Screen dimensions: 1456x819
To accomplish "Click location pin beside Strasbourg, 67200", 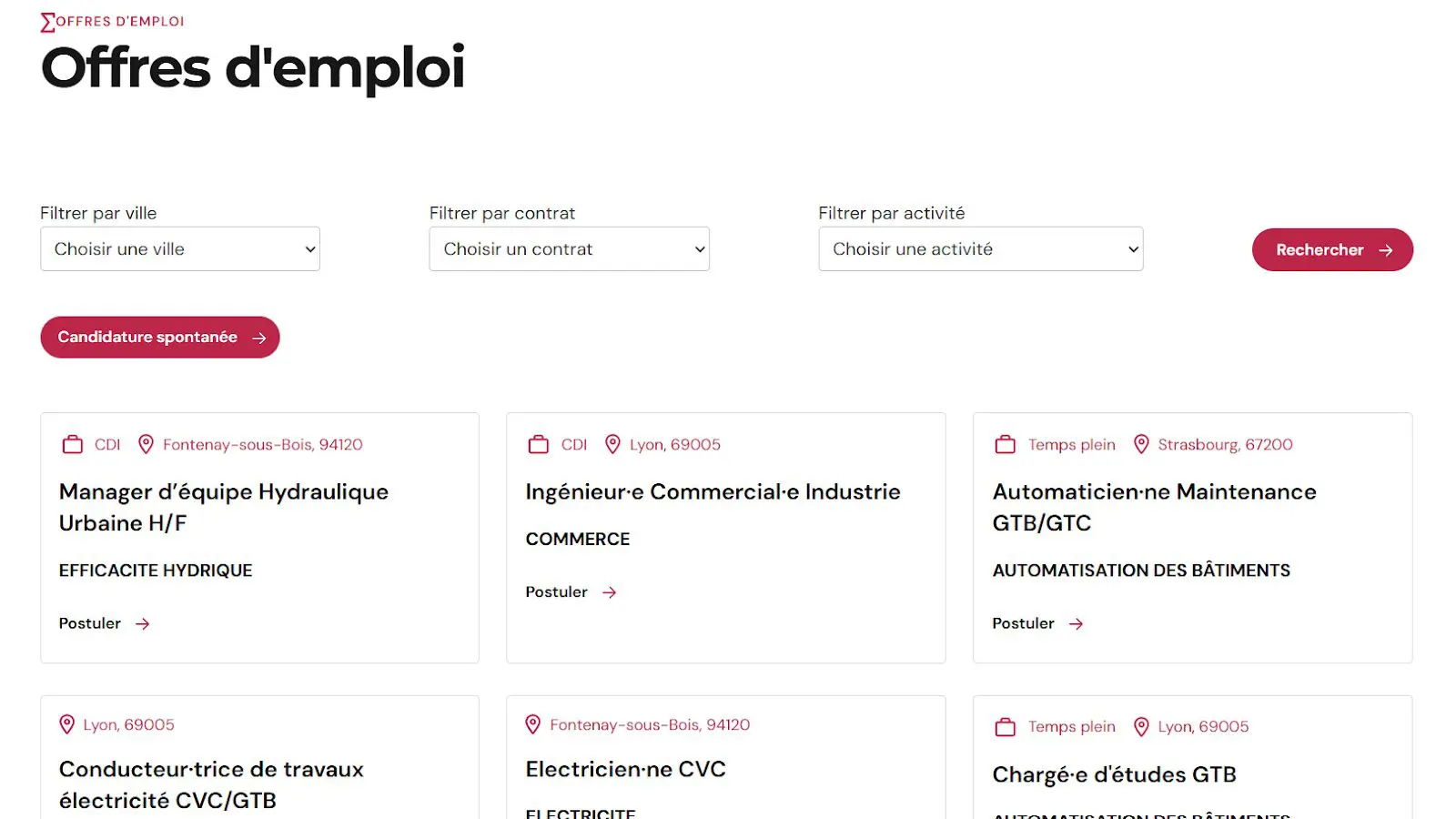I will pos(1141,444).
